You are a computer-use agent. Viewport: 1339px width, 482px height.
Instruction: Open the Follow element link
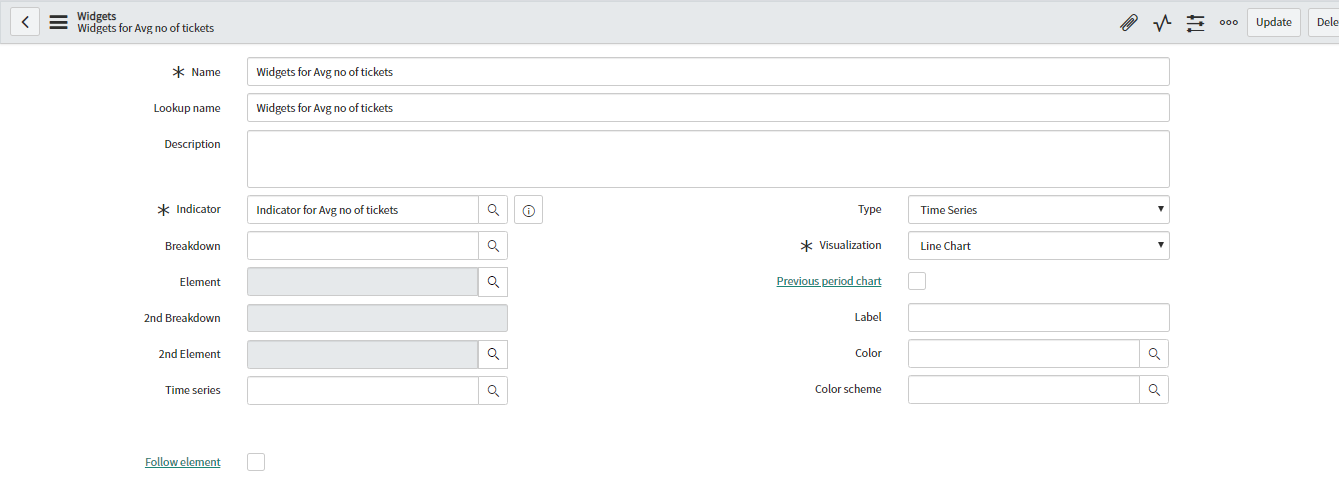[183, 462]
